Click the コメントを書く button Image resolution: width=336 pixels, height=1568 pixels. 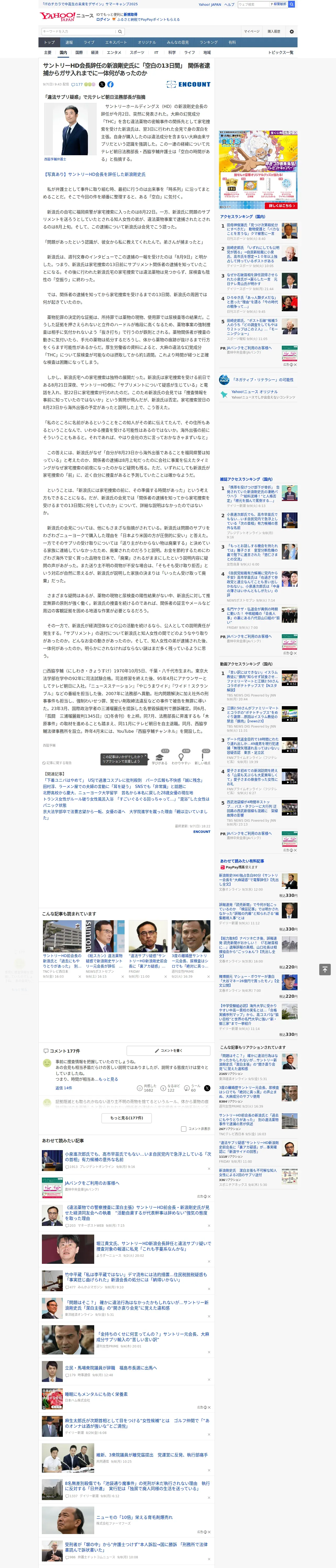(169, 1051)
